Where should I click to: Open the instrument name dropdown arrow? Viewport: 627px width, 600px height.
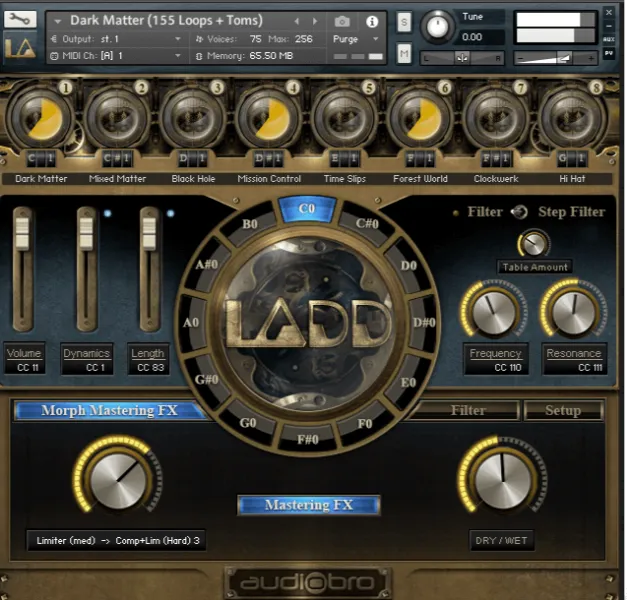58,21
